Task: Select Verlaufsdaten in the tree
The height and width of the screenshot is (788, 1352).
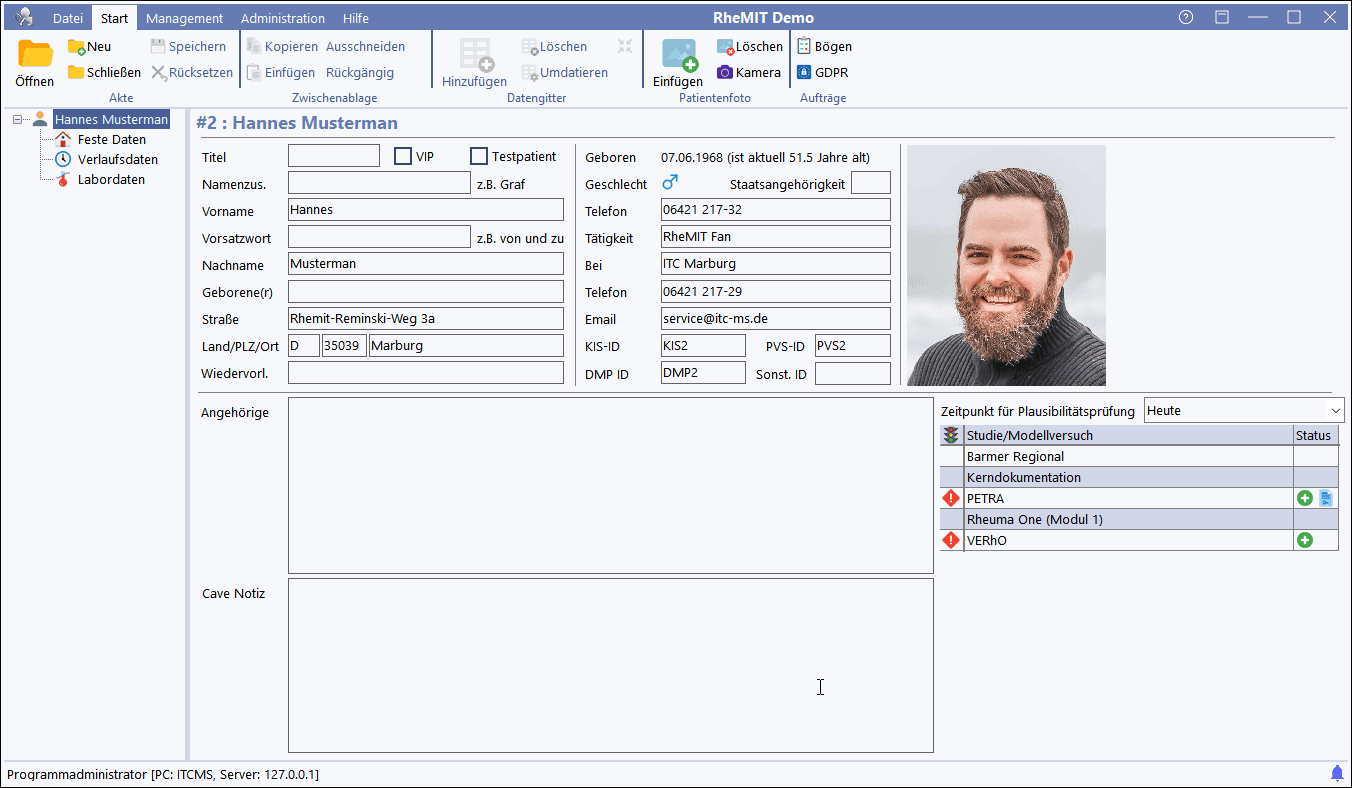Action: (x=117, y=159)
